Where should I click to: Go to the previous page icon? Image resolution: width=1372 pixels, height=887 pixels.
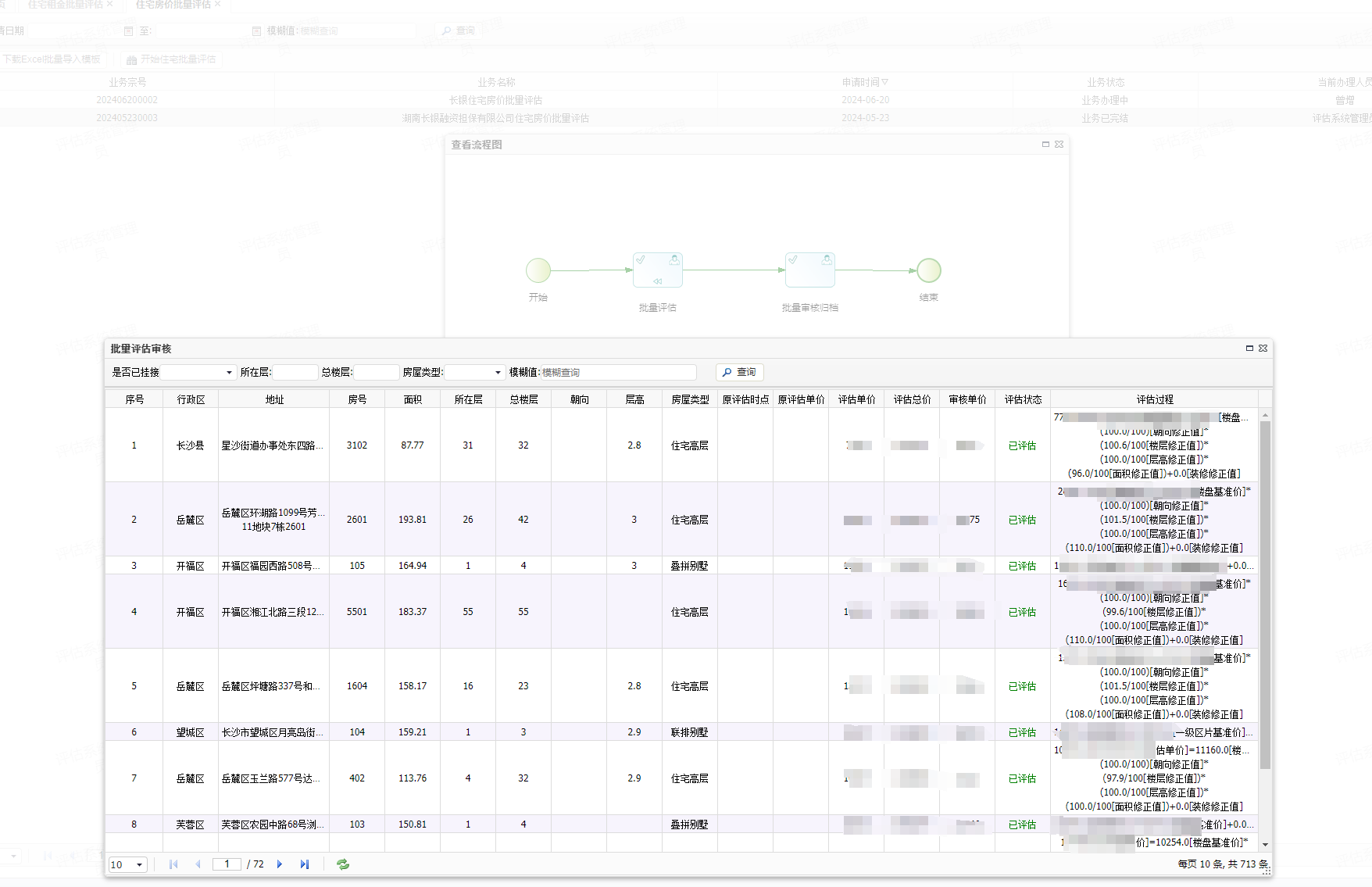click(198, 864)
